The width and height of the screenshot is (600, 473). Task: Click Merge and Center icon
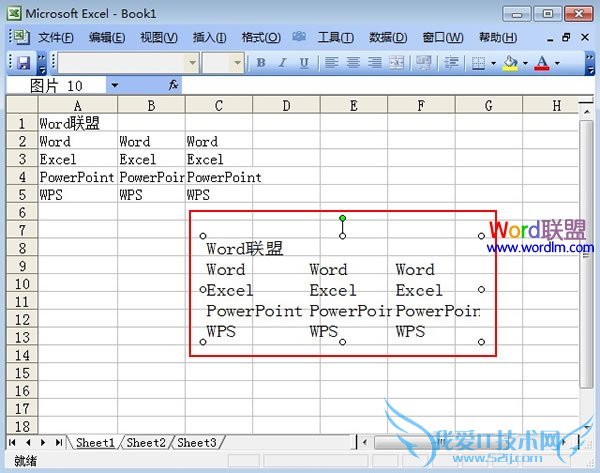396,62
